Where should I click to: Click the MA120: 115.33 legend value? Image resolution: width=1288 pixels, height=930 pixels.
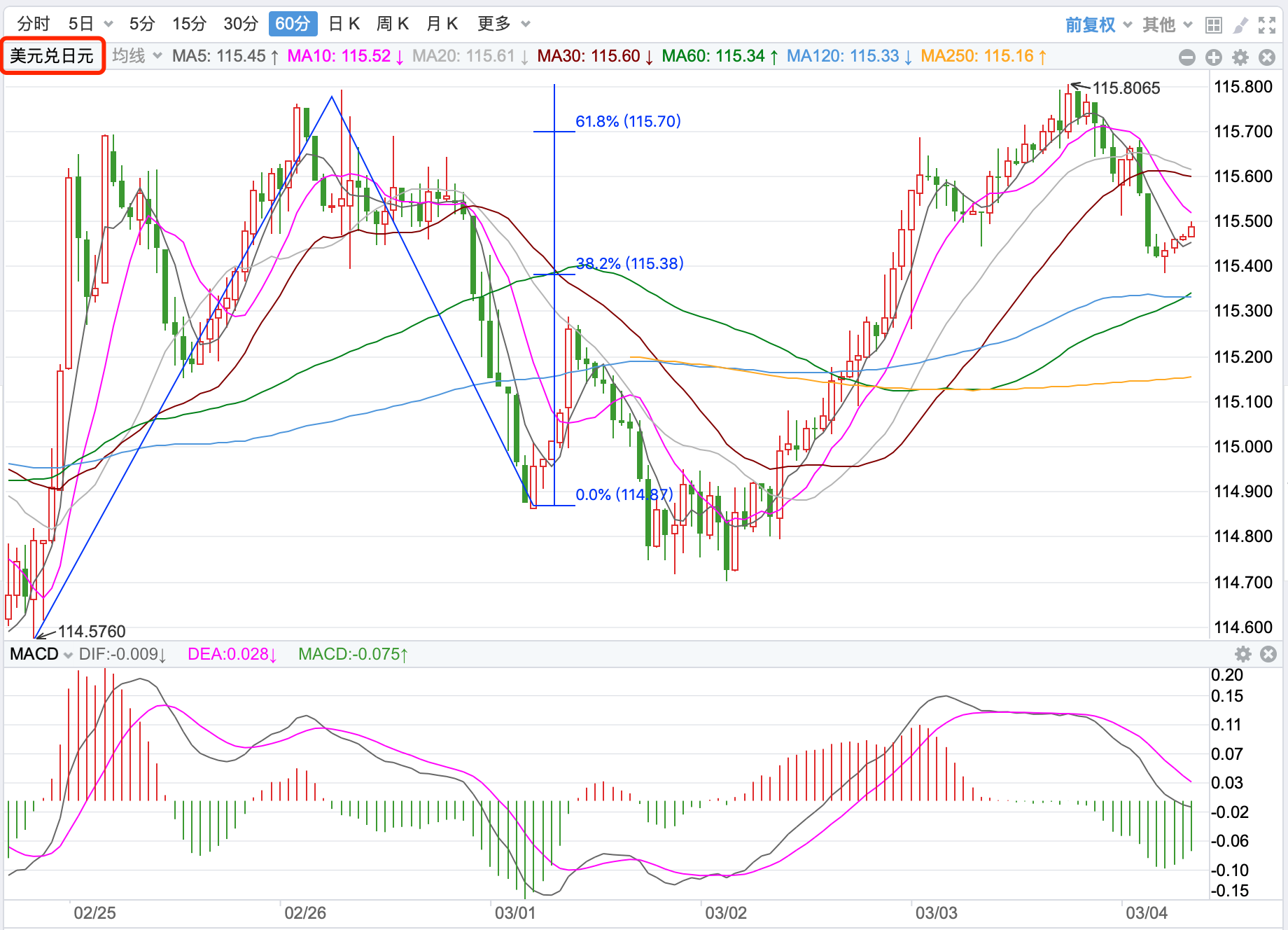(850, 56)
